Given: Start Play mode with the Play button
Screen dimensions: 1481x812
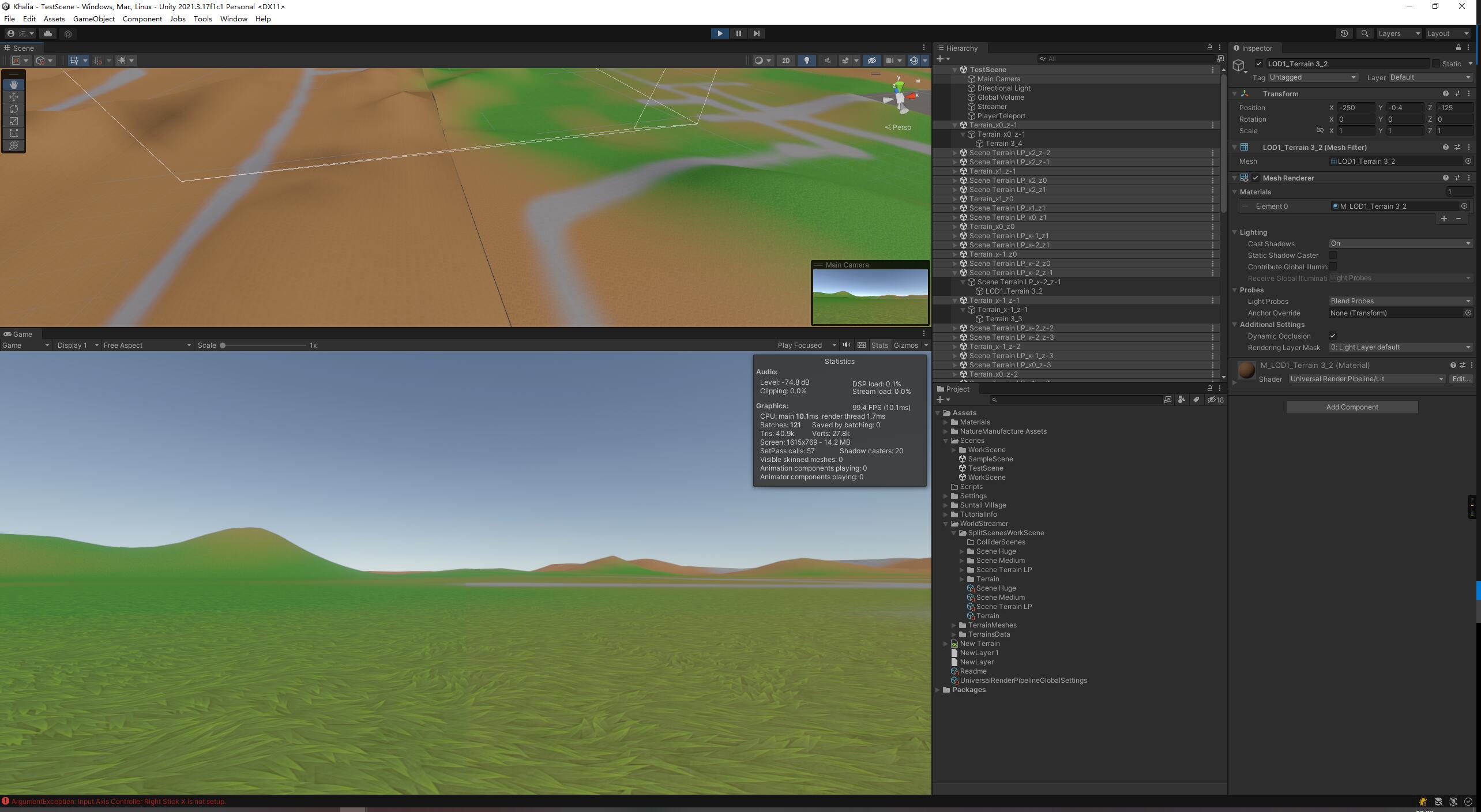Looking at the screenshot, I should [720, 33].
